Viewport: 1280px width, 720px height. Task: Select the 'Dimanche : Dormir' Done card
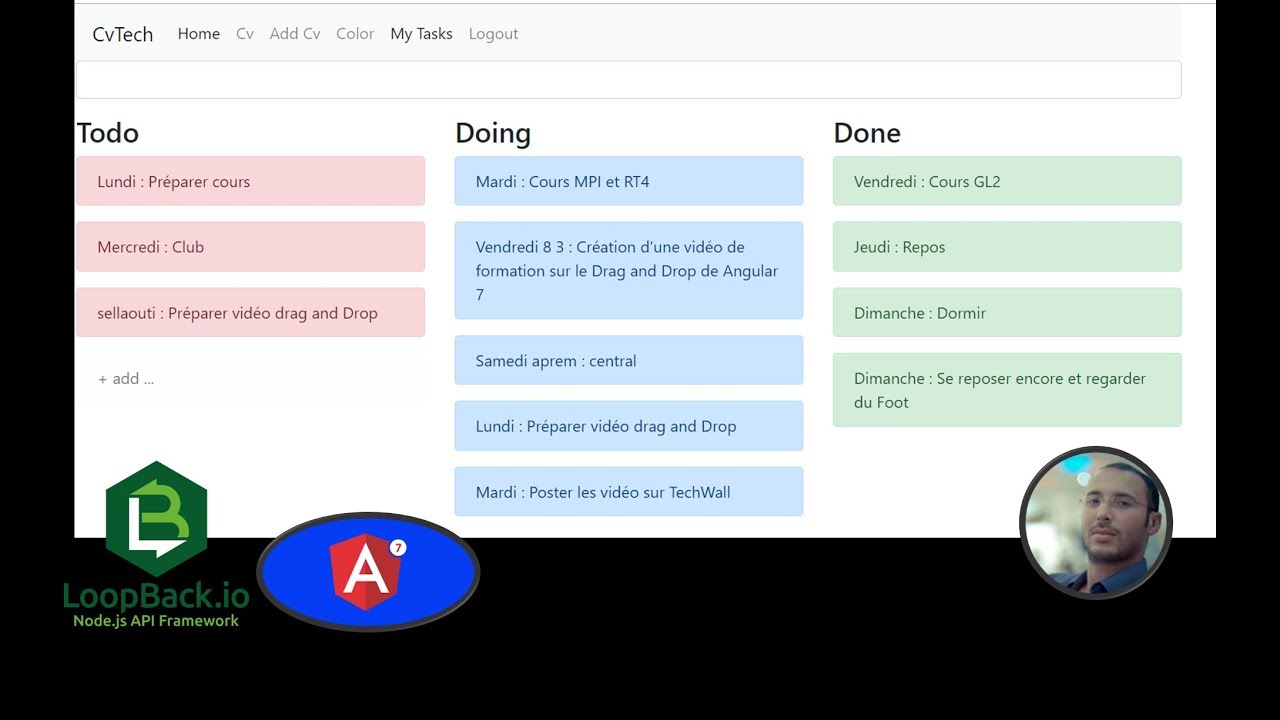(1007, 313)
